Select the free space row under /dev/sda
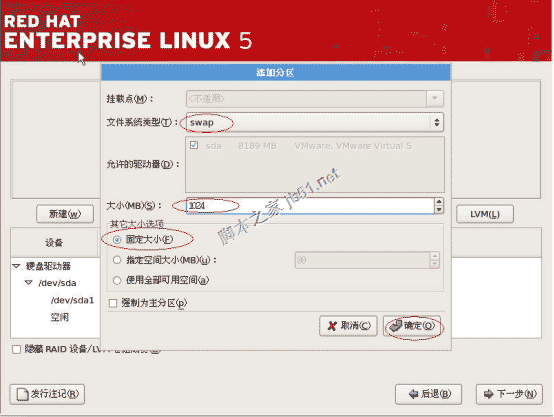This screenshot has height=417, width=554. [x=59, y=317]
